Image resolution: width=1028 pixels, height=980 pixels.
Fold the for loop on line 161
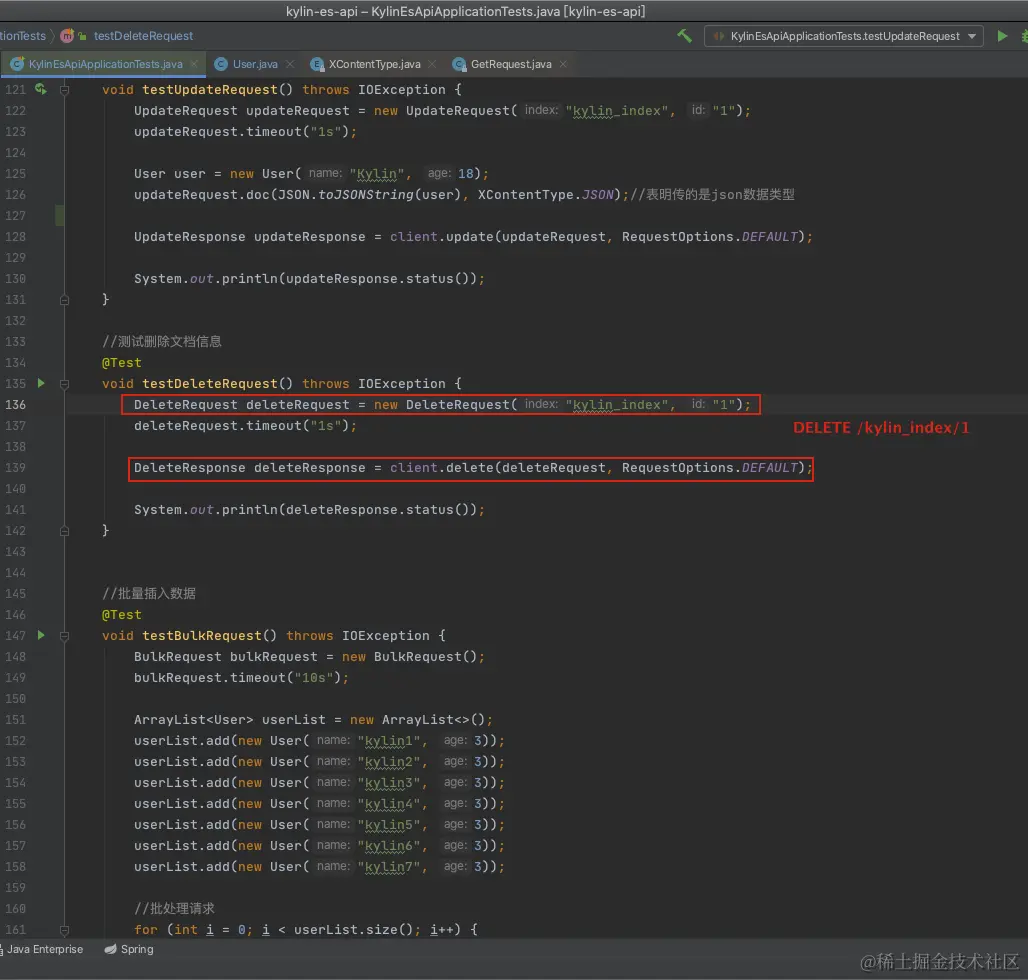coord(65,930)
